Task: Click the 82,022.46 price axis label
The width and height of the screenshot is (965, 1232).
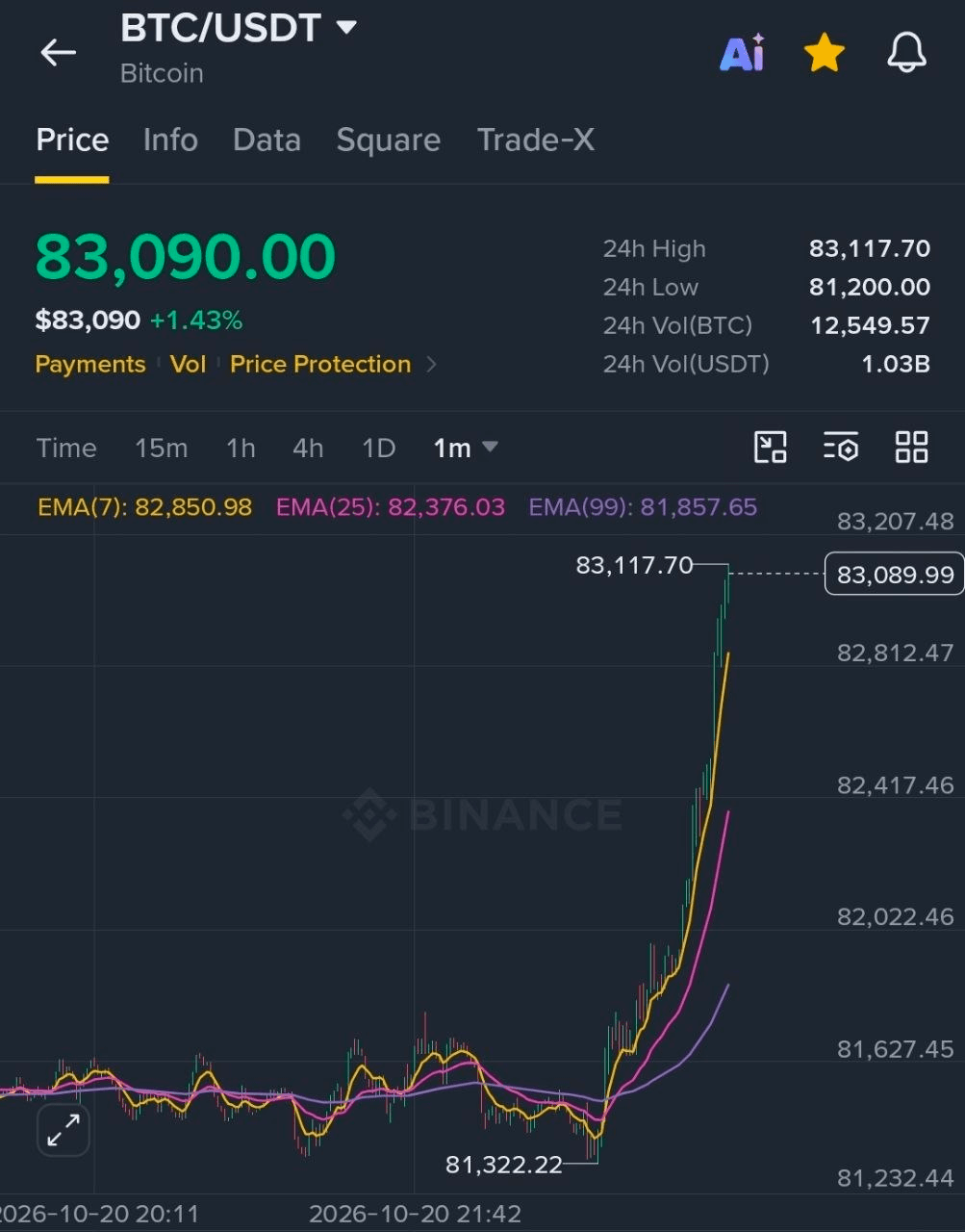Action: tap(895, 916)
